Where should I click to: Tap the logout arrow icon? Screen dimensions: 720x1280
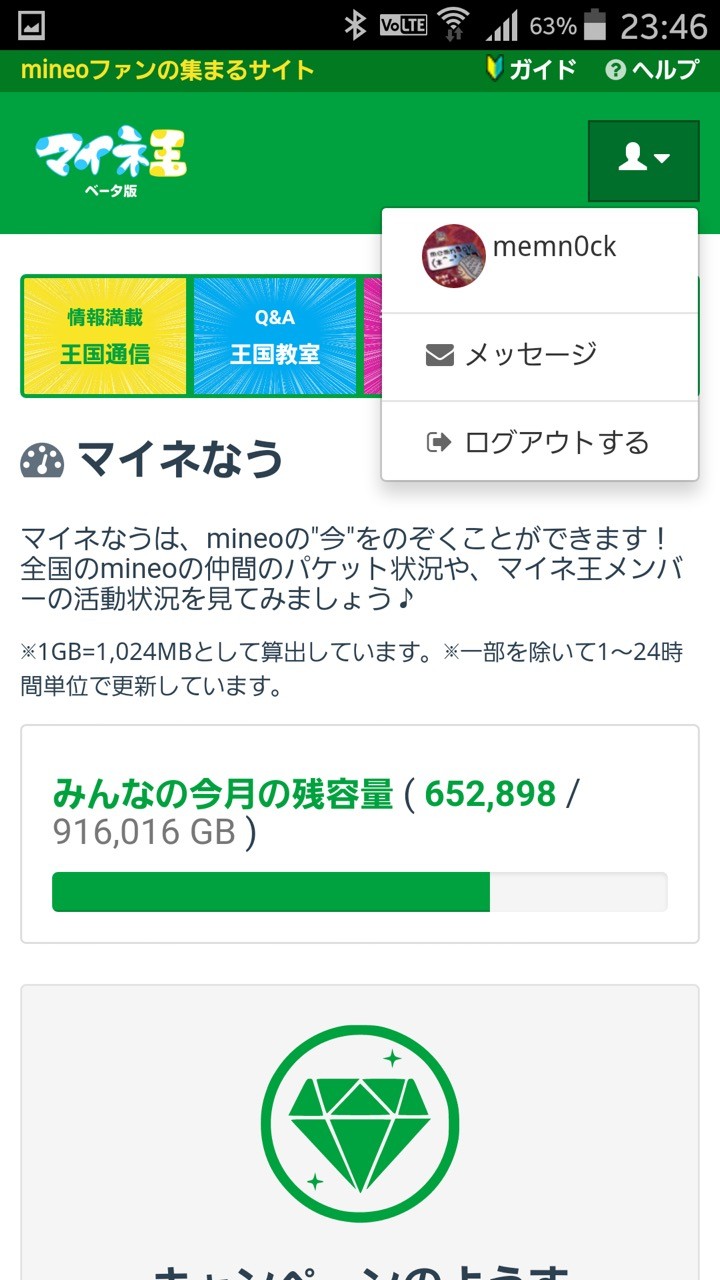pos(439,443)
